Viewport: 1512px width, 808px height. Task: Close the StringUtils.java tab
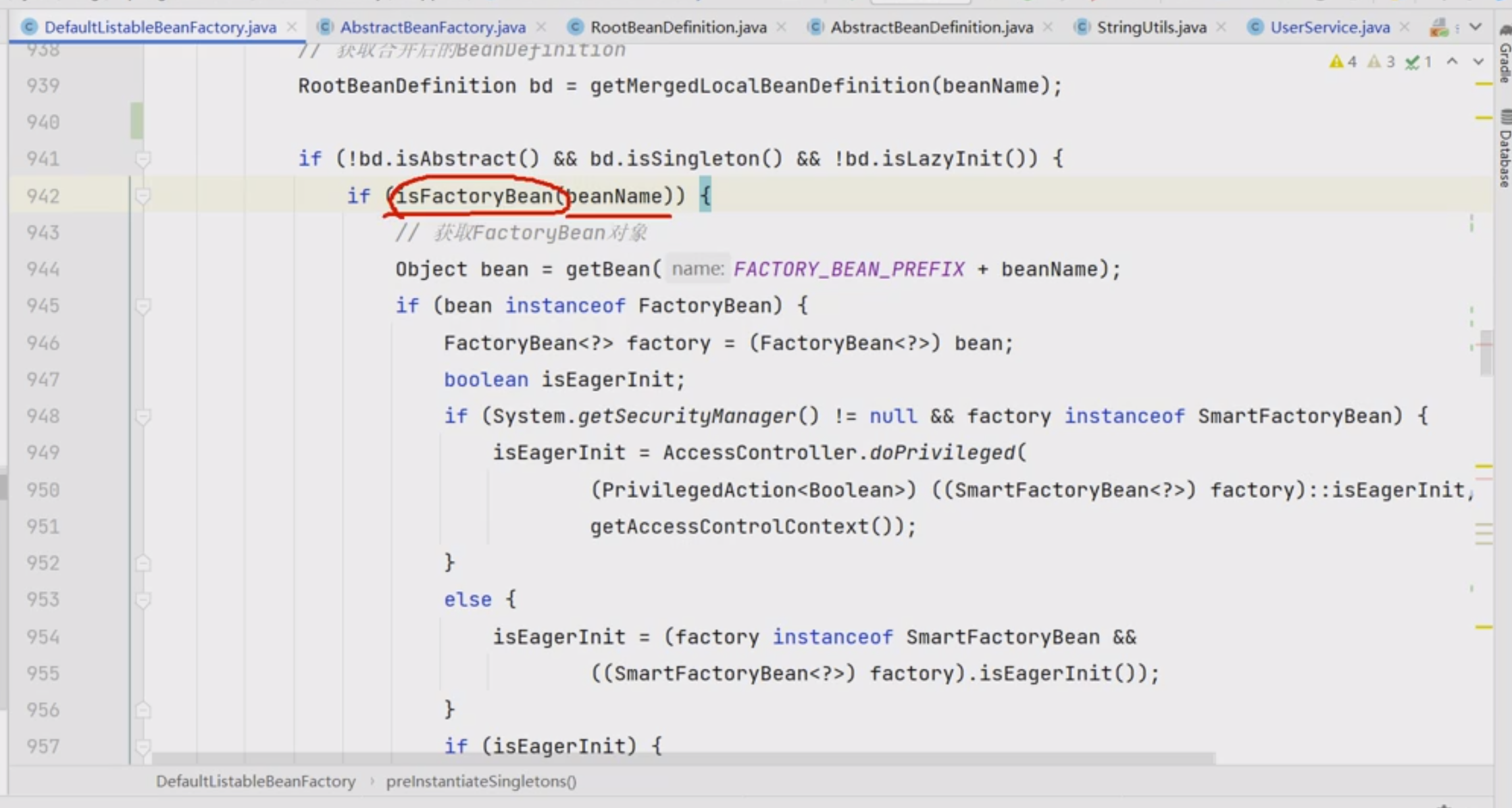click(1221, 27)
